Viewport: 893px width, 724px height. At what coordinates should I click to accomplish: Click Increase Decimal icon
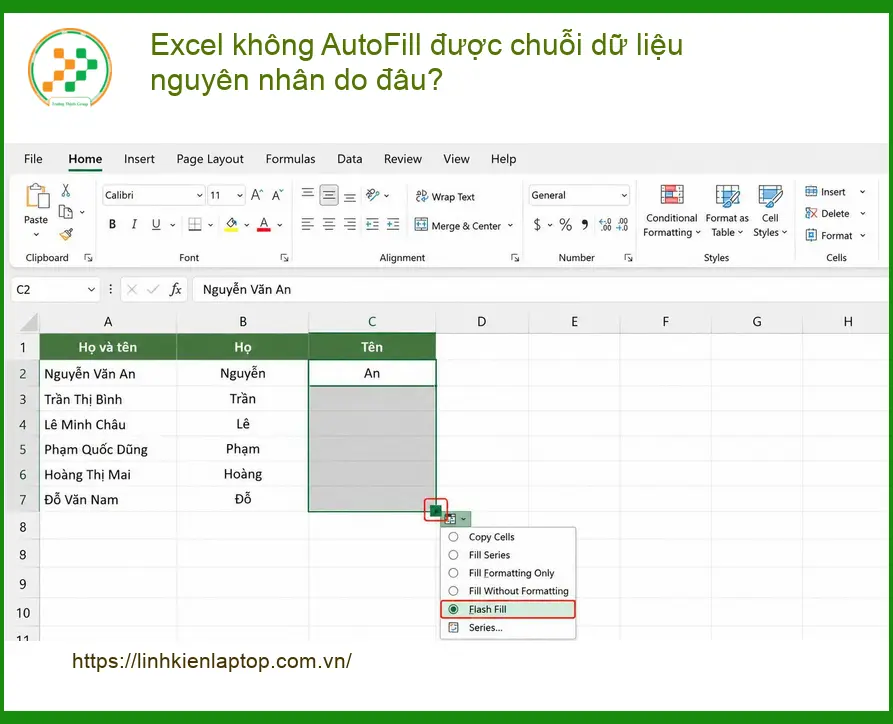click(605, 224)
